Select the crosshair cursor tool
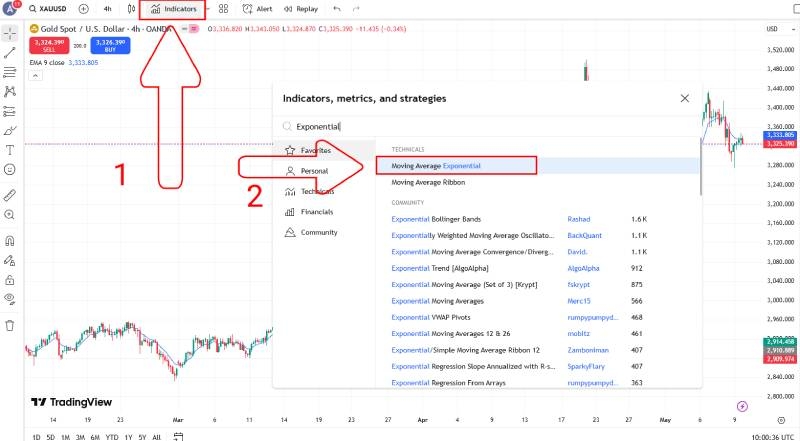 (x=10, y=31)
